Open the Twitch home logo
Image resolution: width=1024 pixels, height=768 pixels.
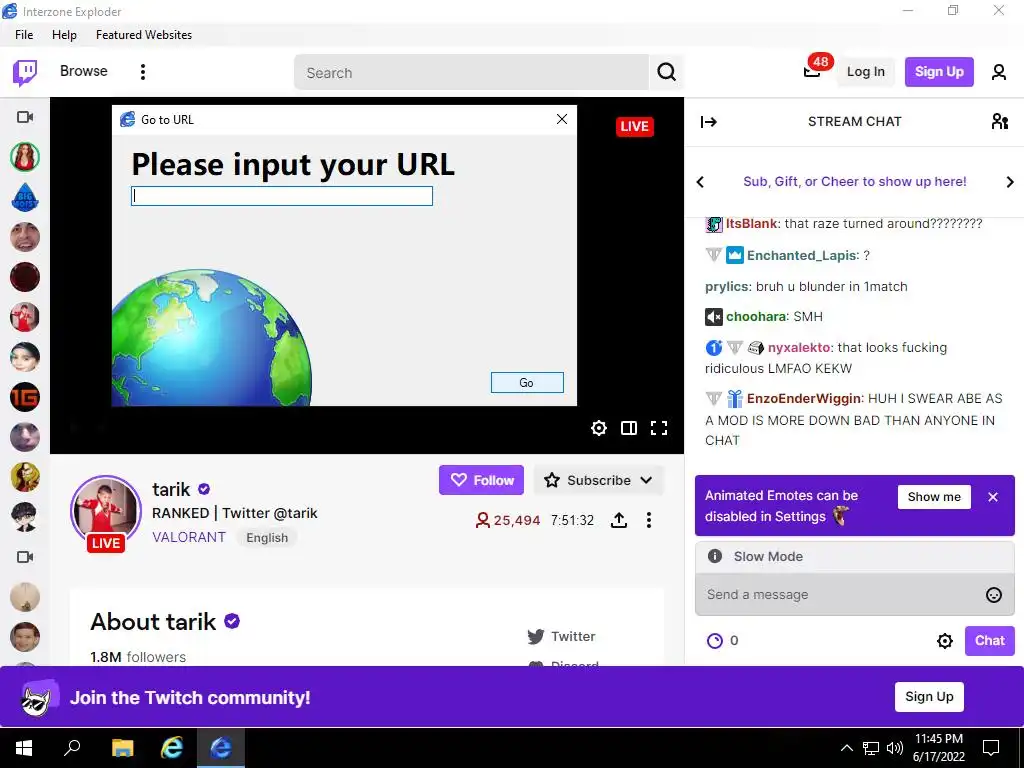(x=25, y=72)
